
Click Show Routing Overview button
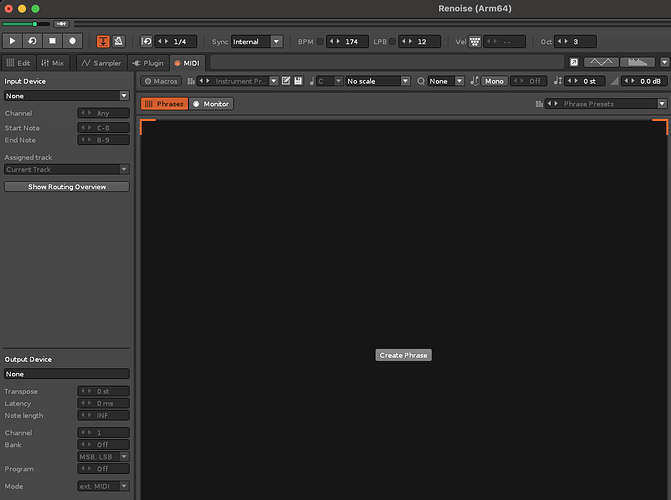(x=66, y=187)
